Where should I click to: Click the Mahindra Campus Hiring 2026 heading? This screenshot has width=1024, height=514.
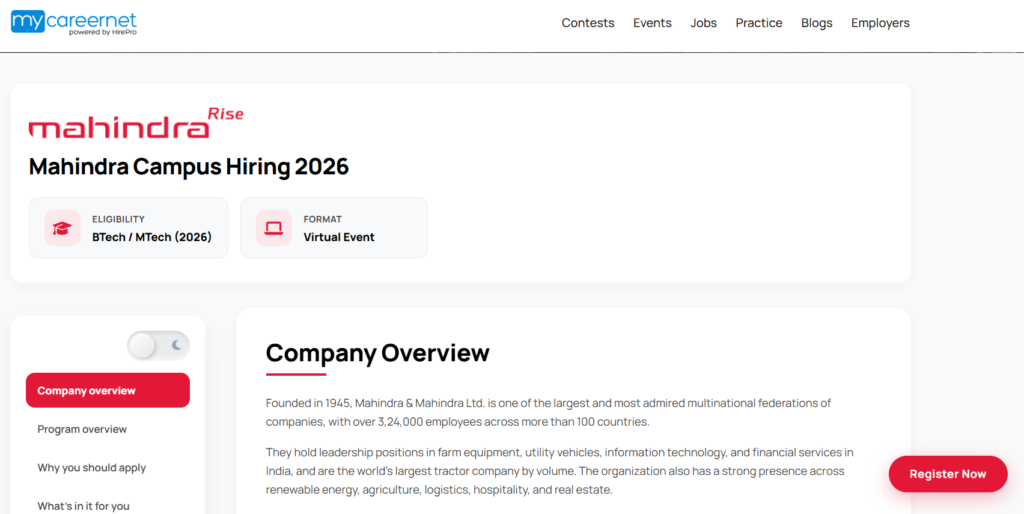click(189, 167)
